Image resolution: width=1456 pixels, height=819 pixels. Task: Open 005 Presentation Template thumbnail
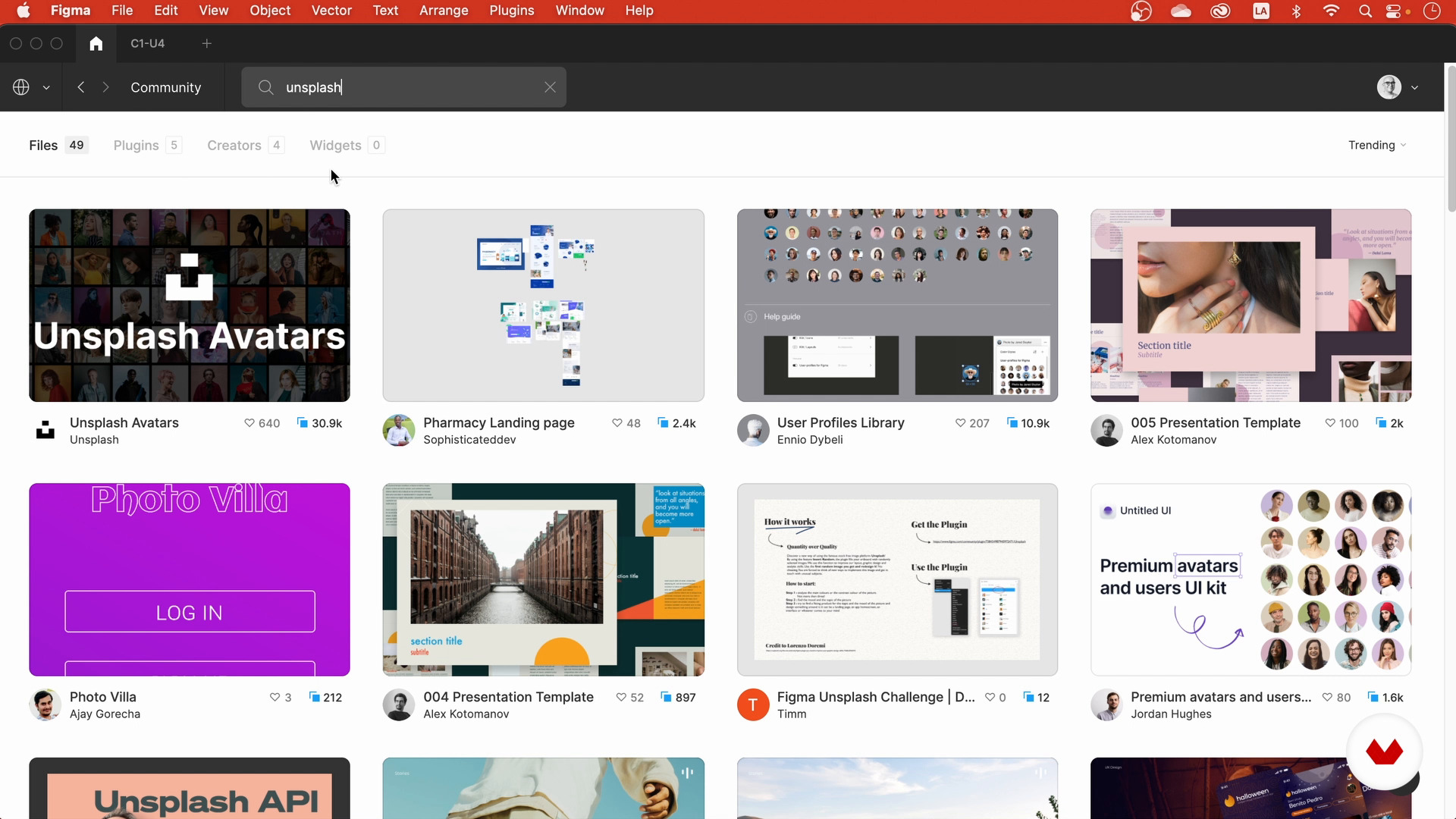tap(1250, 306)
